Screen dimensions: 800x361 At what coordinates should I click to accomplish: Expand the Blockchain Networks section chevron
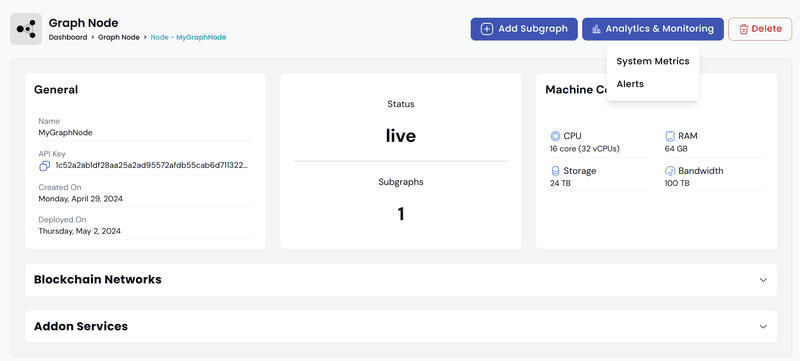(x=763, y=280)
